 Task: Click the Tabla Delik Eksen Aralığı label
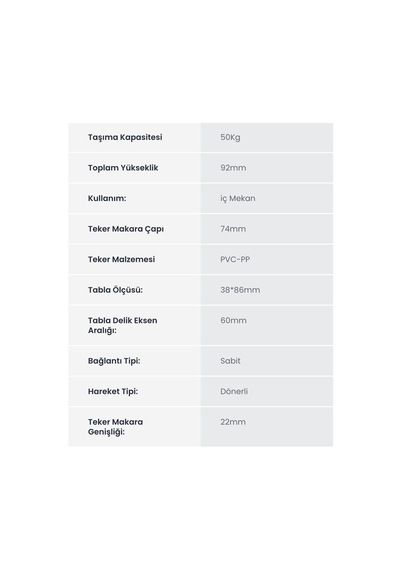123,325
